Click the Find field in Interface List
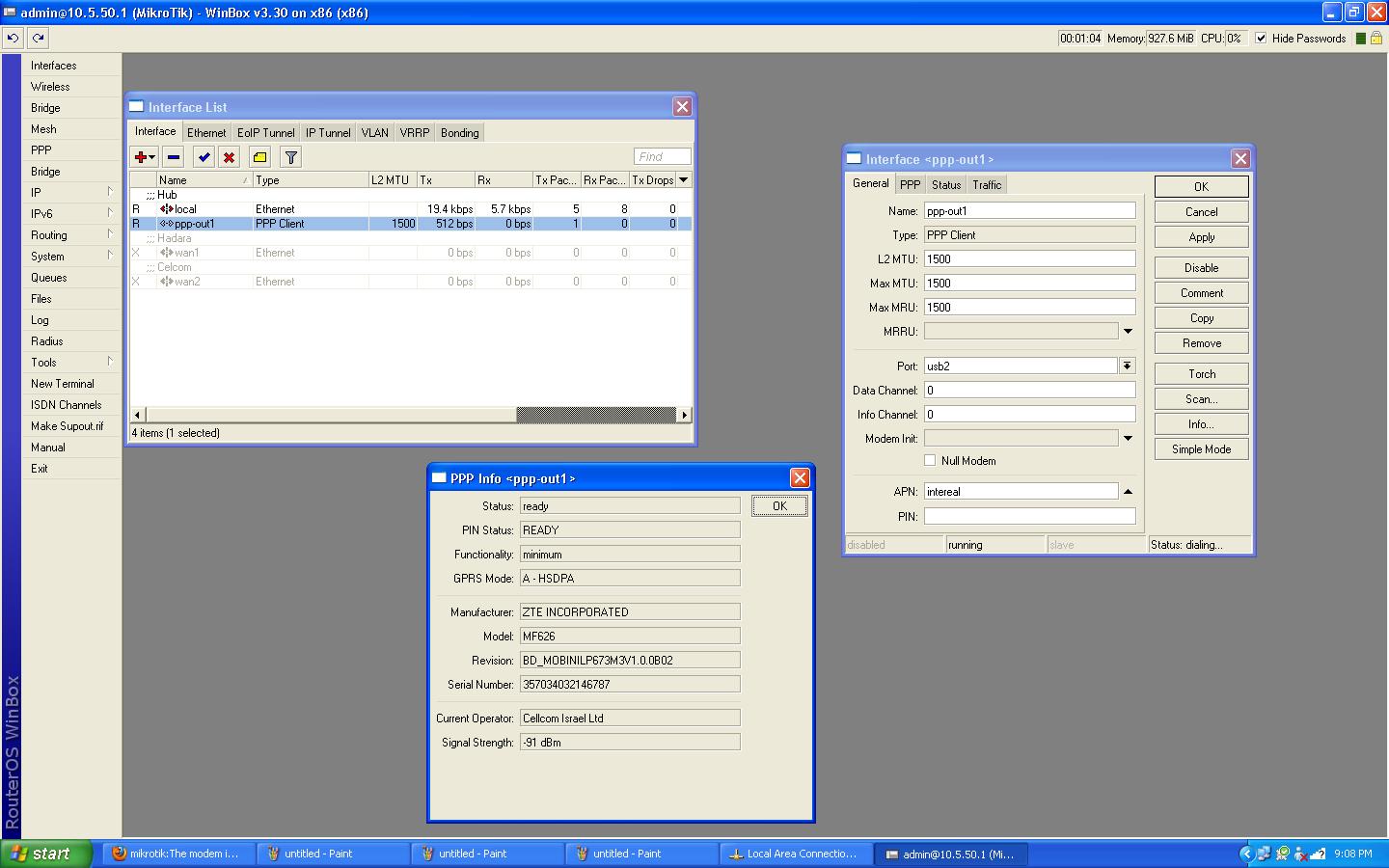The height and width of the screenshot is (868, 1389). click(x=663, y=157)
